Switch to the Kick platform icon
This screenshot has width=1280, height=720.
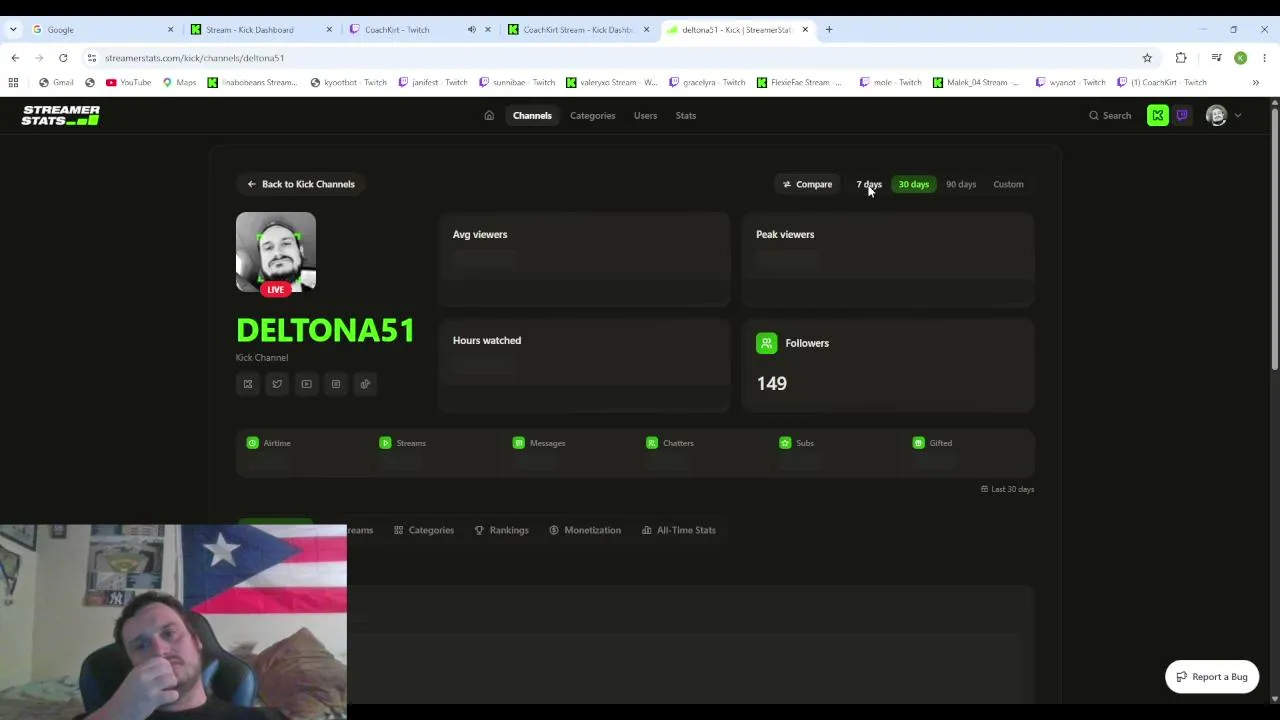coord(1158,116)
